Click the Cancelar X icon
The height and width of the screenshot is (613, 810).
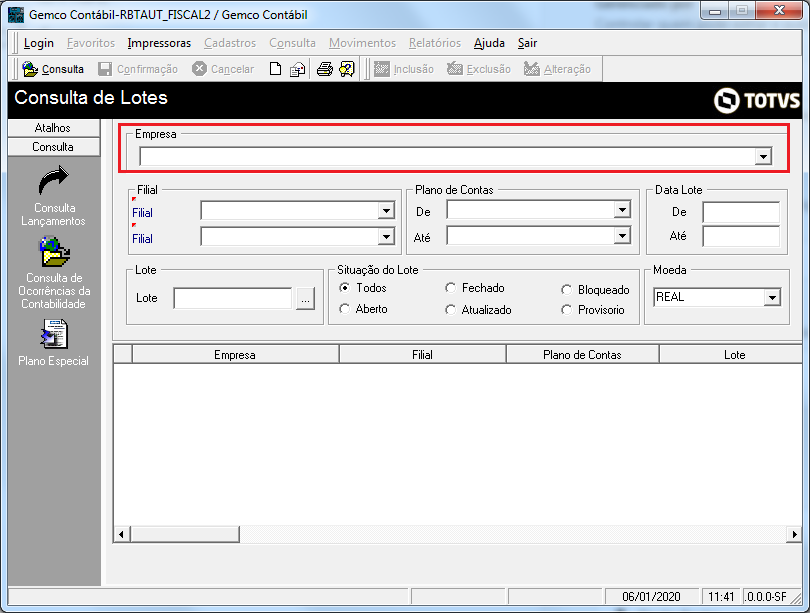click(199, 69)
